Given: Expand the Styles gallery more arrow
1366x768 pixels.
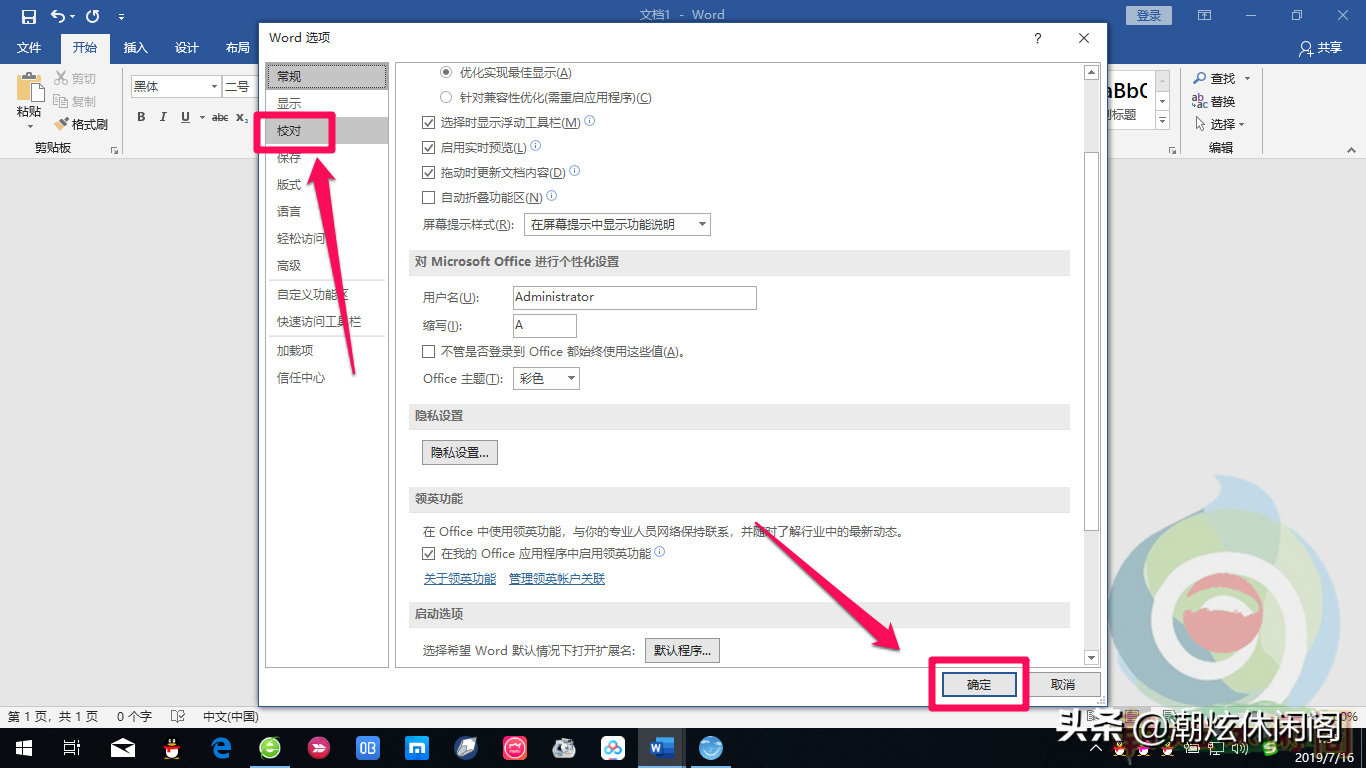Looking at the screenshot, I should [x=1163, y=121].
